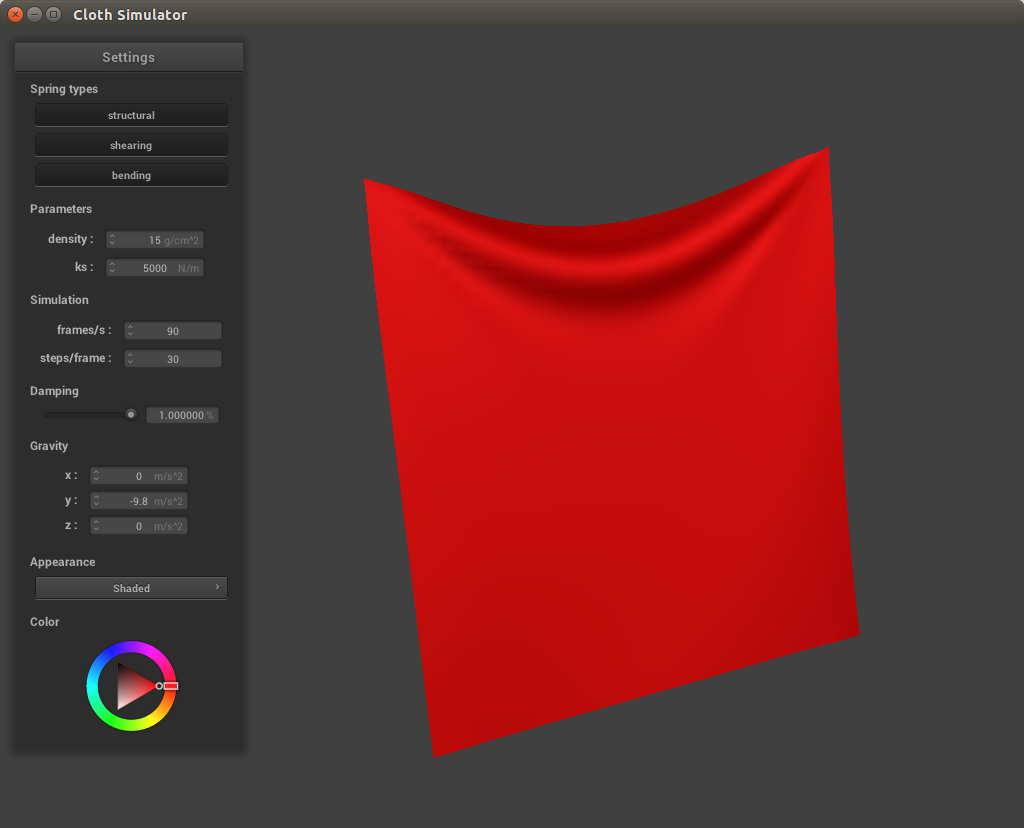Click the density spinner arrows
1024x828 pixels.
coord(113,240)
